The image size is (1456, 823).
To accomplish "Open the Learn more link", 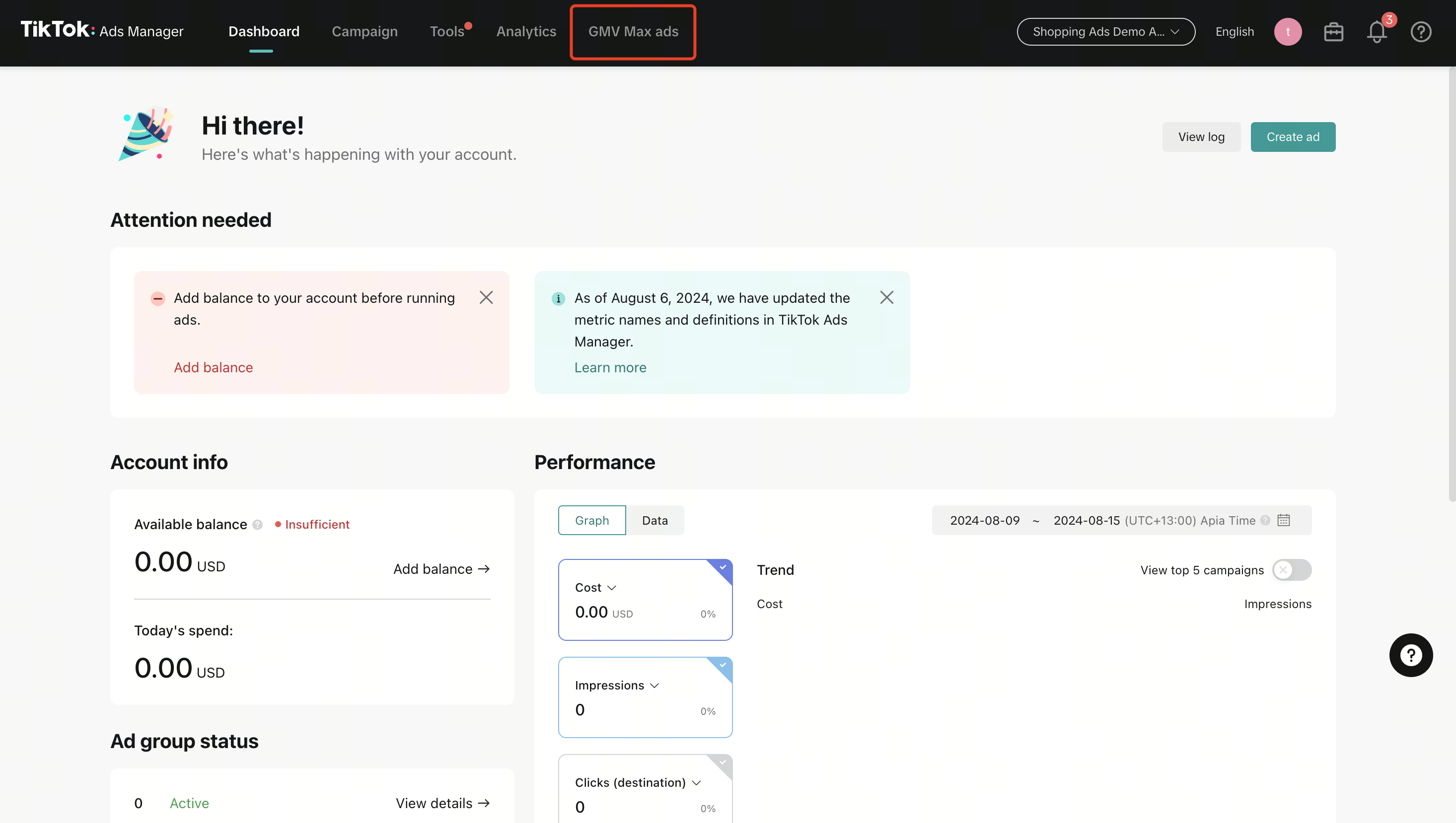I will pyautogui.click(x=609, y=367).
